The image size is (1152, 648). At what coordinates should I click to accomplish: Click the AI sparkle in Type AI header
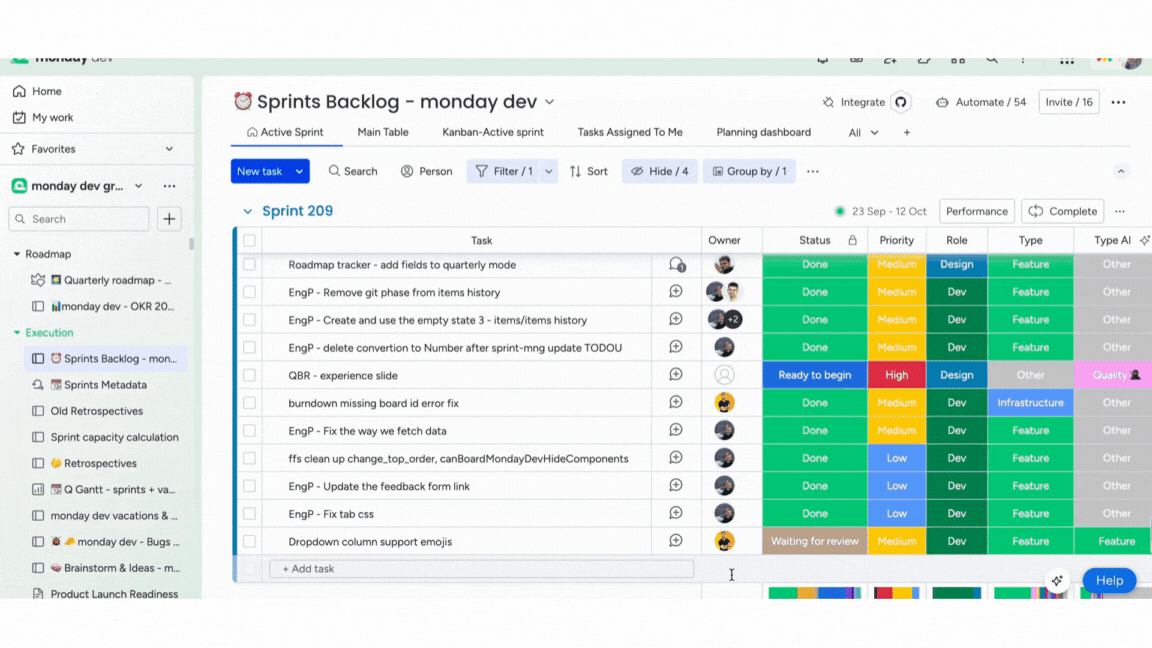coord(1144,240)
